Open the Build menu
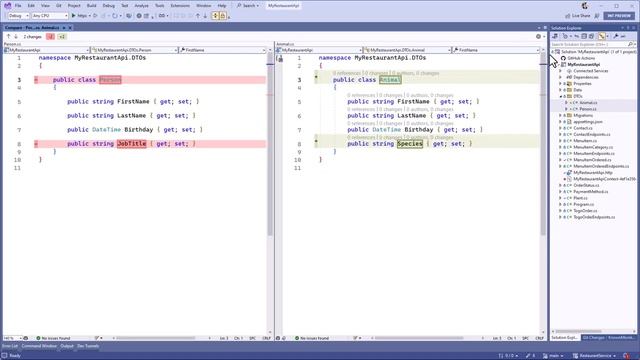This screenshot has height=360, width=640. coord(91,6)
